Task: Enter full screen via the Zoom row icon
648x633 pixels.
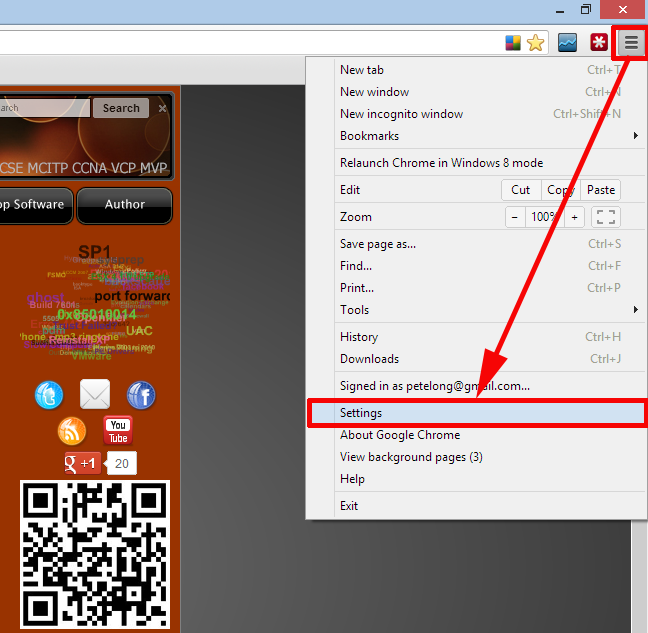Action: coord(606,217)
